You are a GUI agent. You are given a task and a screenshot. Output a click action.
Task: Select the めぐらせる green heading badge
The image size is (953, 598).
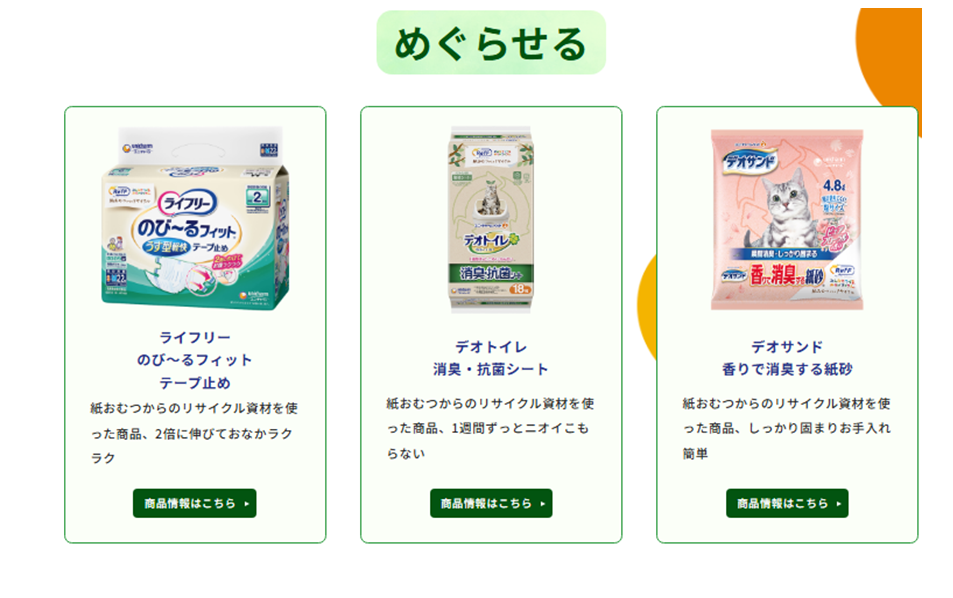491,43
